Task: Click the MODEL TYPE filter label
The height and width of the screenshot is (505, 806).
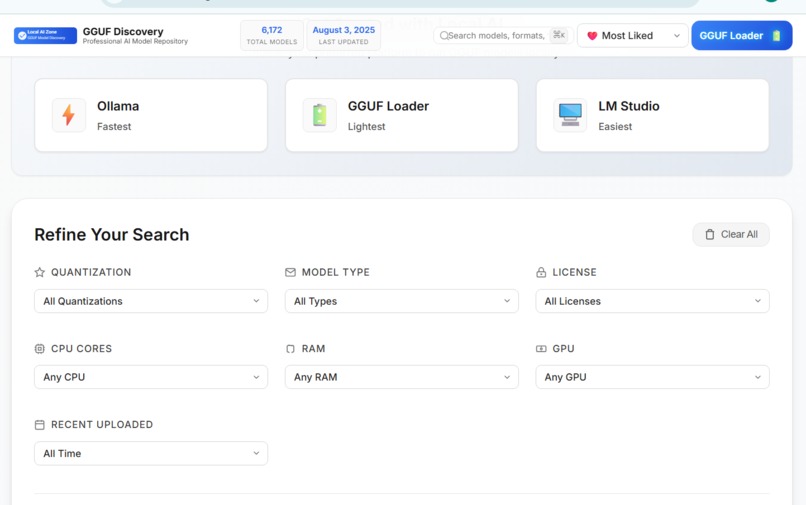Action: [336, 273]
